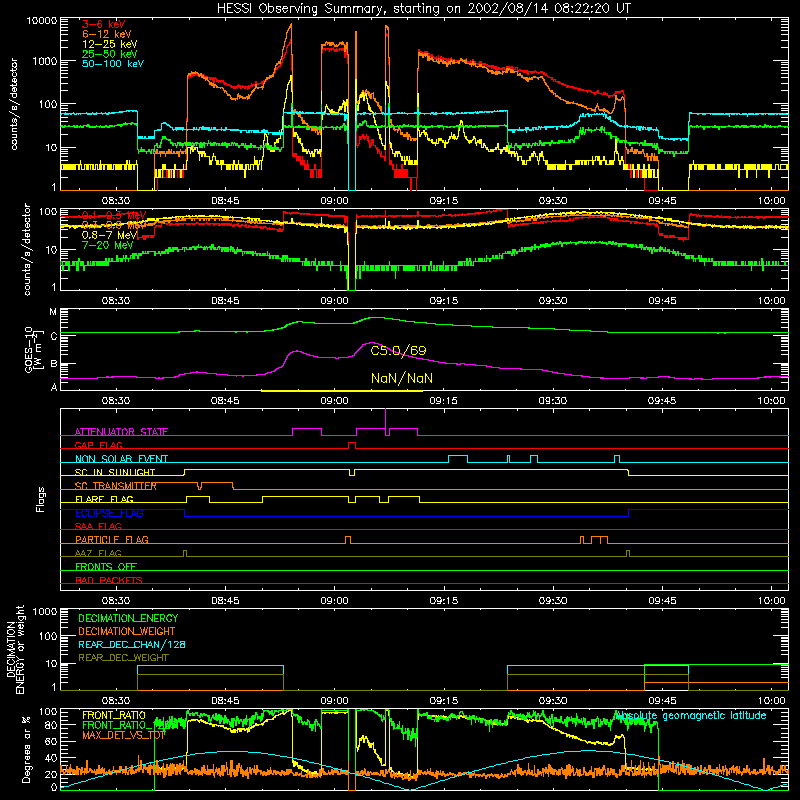Click the HESSI Observing Summary title text
This screenshot has width=800, height=800.
423,9
